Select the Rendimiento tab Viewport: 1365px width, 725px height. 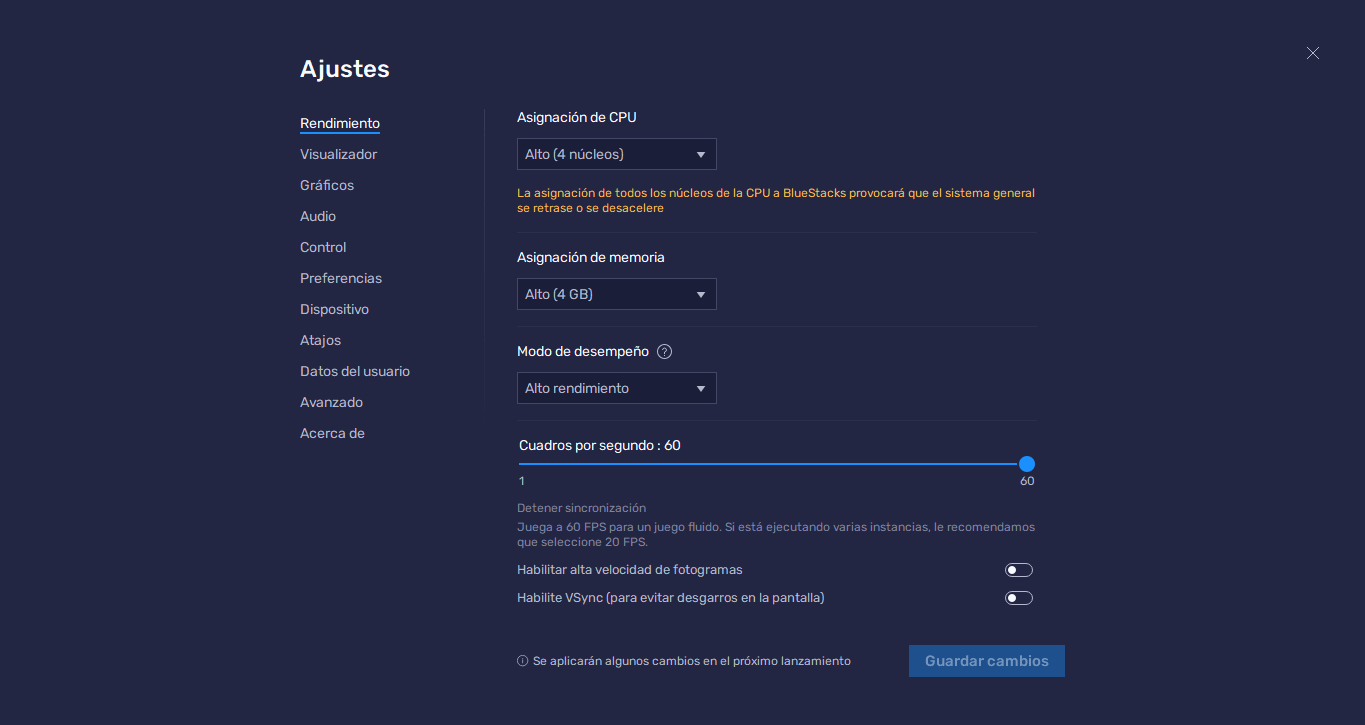340,123
